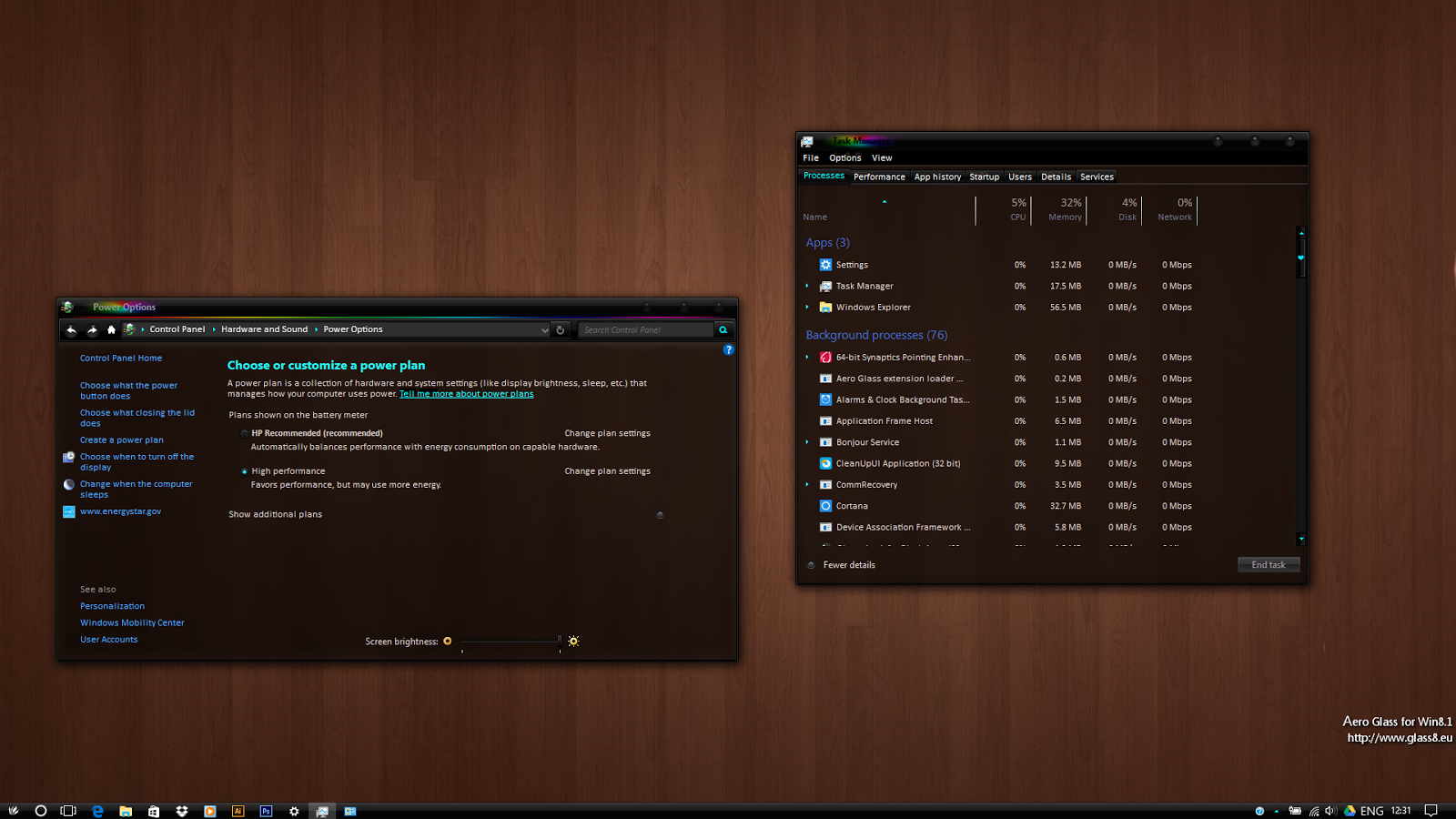
Task: Open the volume control in system tray
Action: click(x=1331, y=811)
